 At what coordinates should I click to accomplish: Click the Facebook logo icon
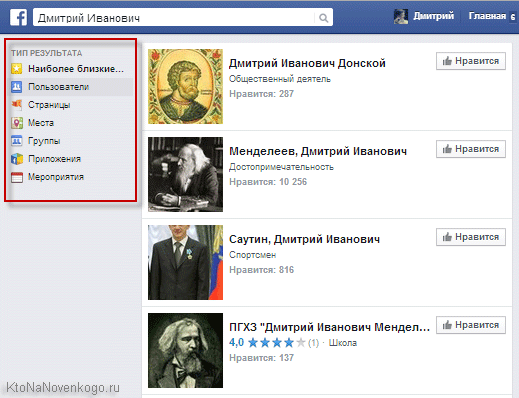click(18, 17)
